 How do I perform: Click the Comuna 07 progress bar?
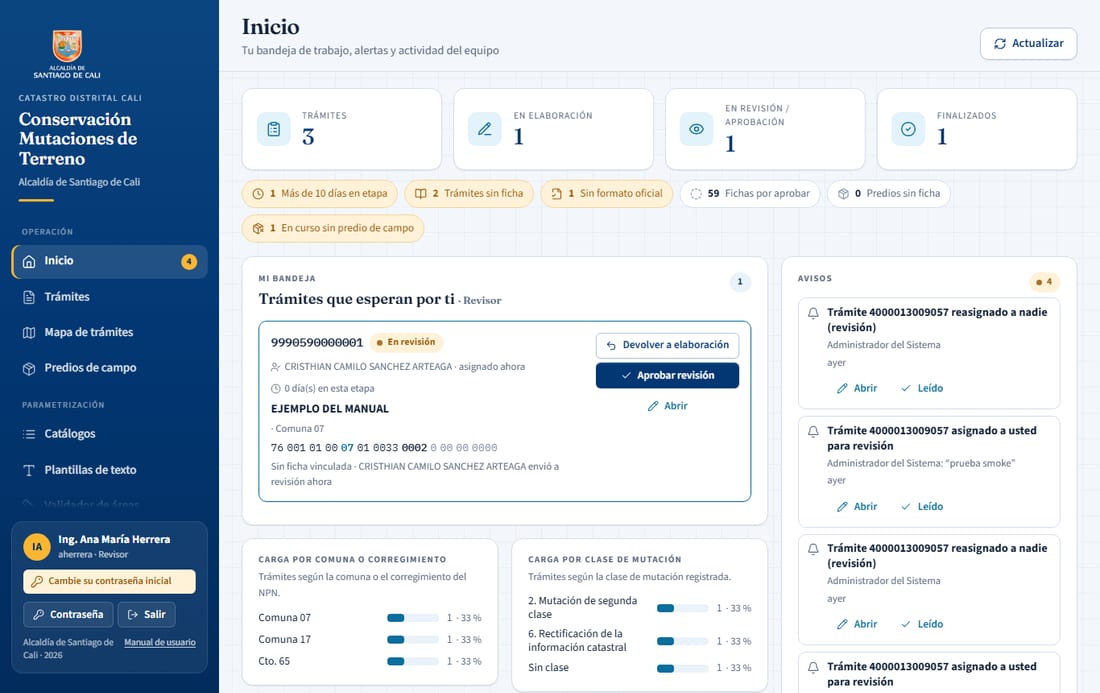click(412, 619)
